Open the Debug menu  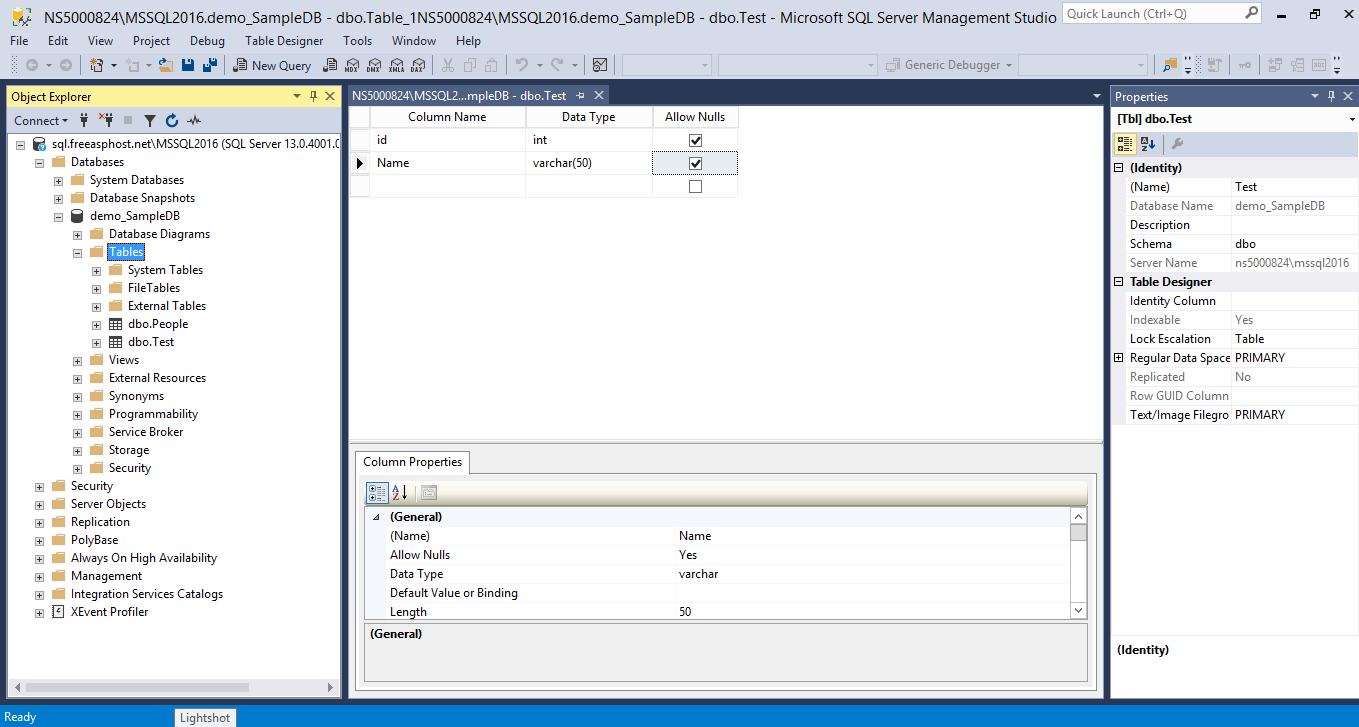point(207,41)
